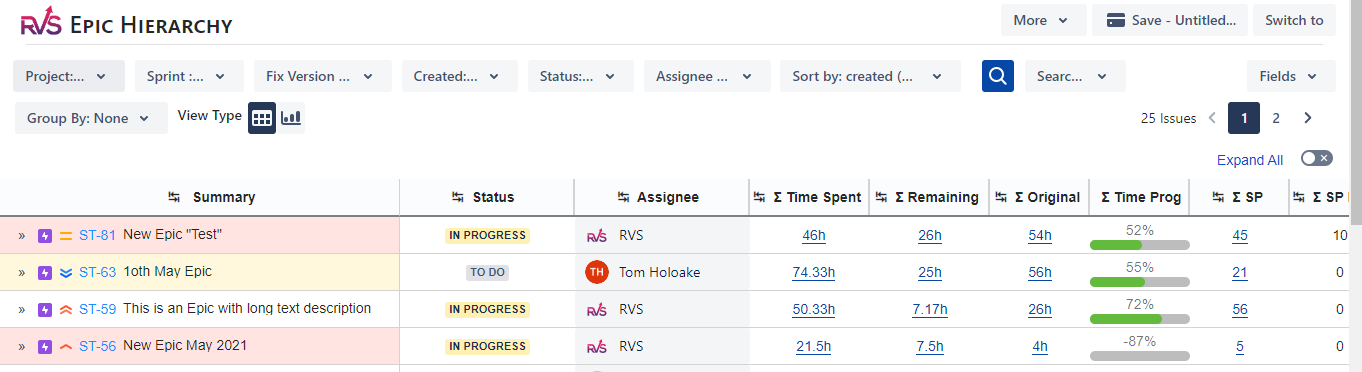
Task: Expand the ST-63 epic row
Action: (21, 273)
